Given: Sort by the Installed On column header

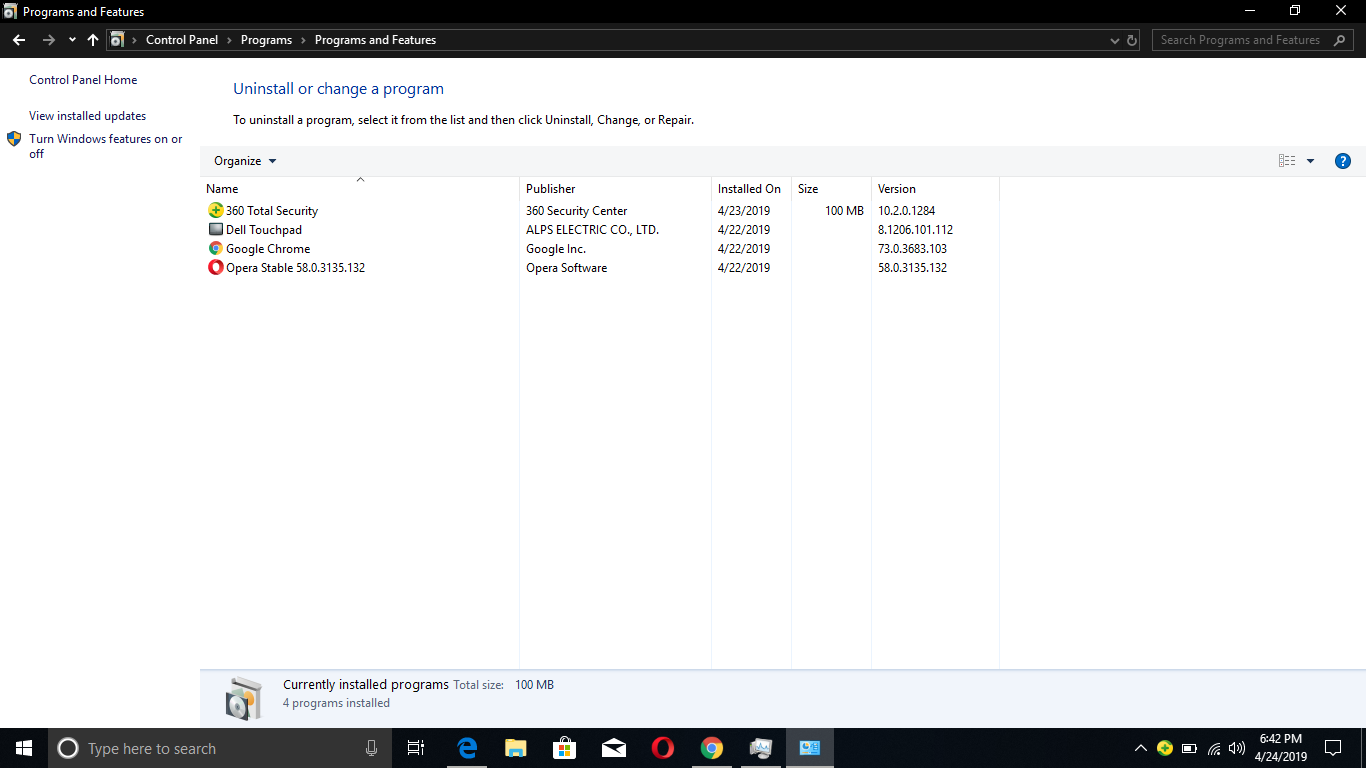Looking at the screenshot, I should [x=751, y=188].
